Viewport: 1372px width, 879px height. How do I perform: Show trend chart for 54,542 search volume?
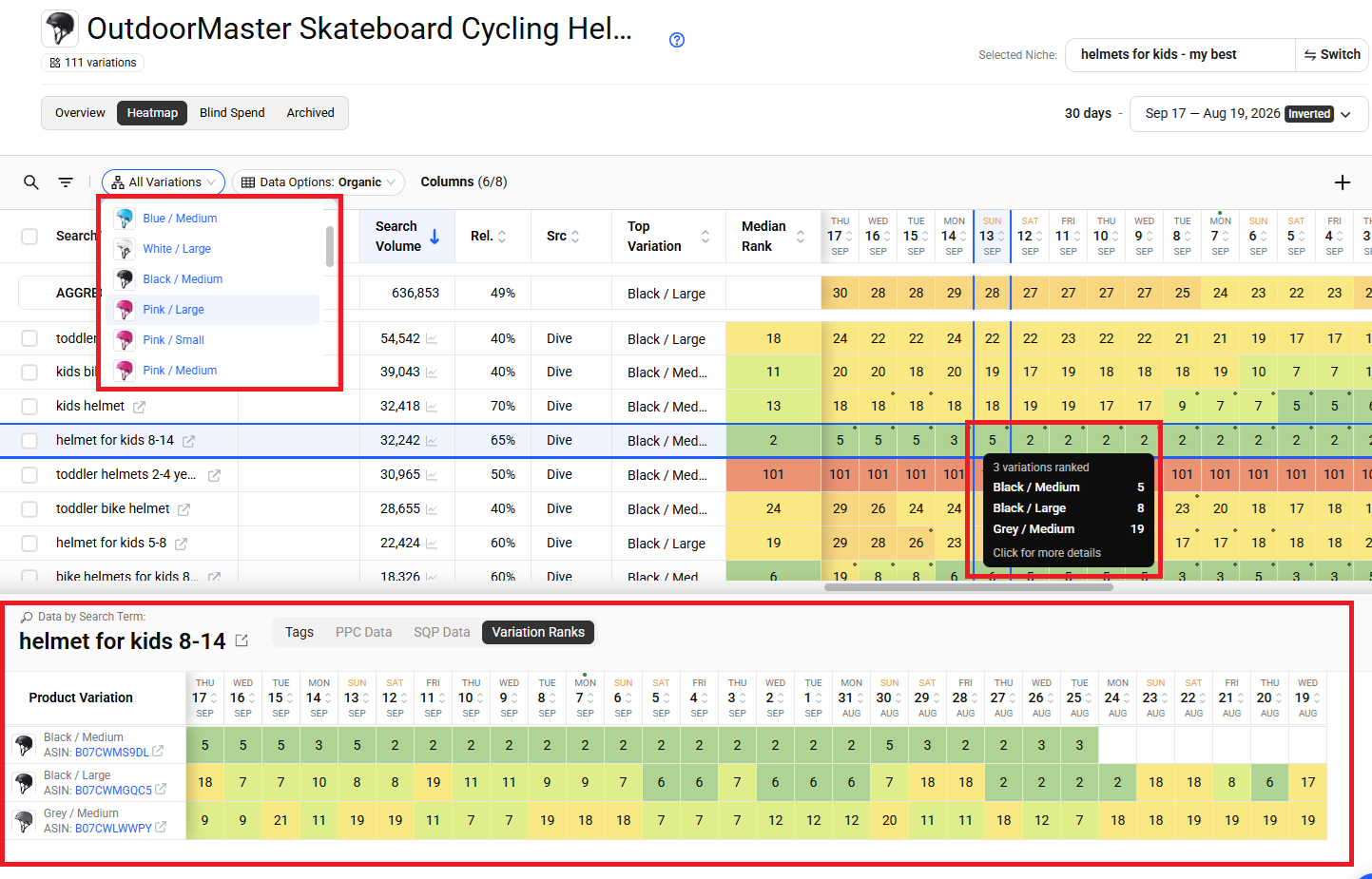(x=432, y=339)
